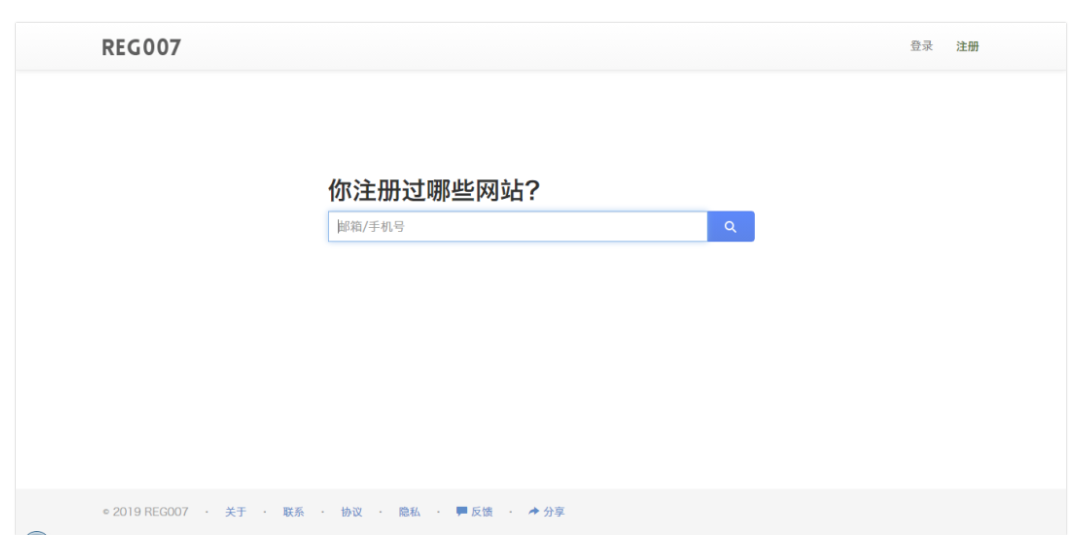Go to the 注册 registration page
Image resolution: width=1091 pixels, height=535 pixels.
pos(967,46)
